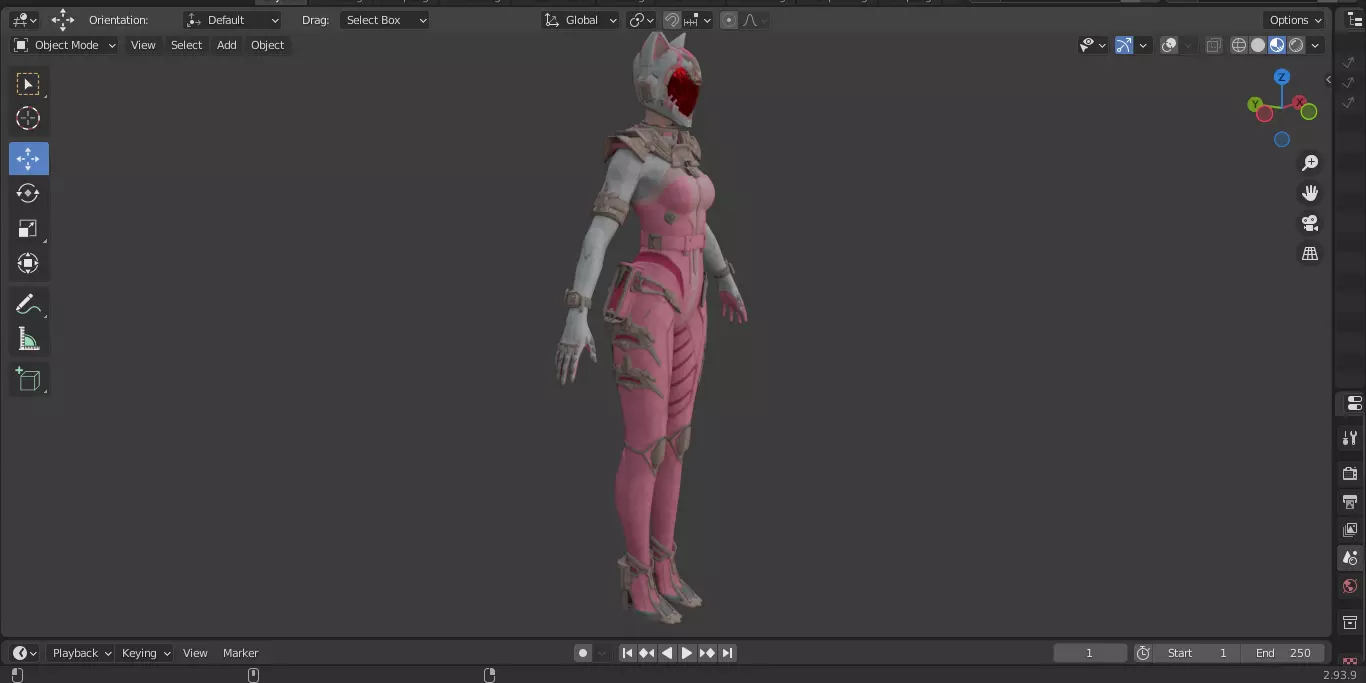Open the Drag Select Box dropdown

pos(384,20)
